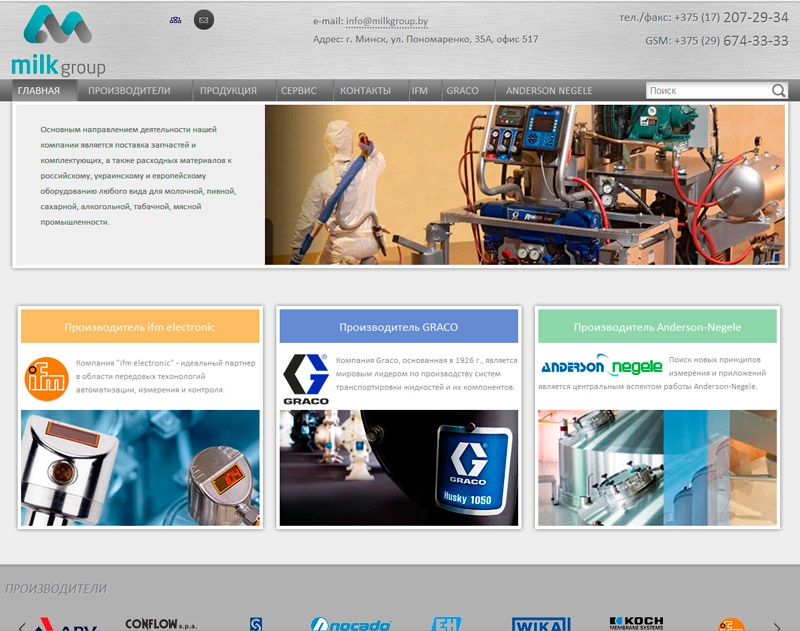
Task: Click the company activity intro paragraph
Action: 138,175
